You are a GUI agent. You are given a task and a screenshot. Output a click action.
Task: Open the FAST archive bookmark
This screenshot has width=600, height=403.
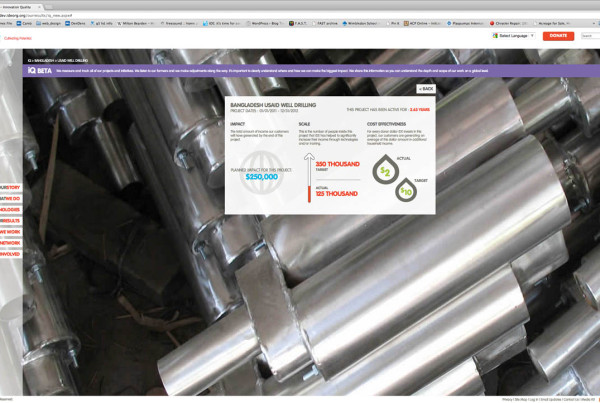pyautogui.click(x=325, y=23)
